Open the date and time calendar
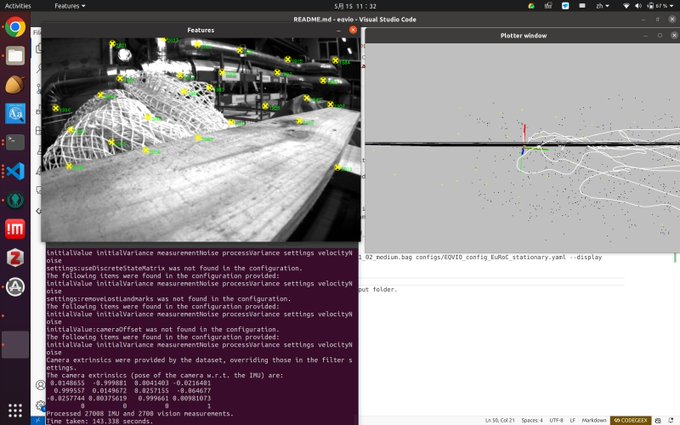The height and width of the screenshot is (425, 680). (x=340, y=6)
